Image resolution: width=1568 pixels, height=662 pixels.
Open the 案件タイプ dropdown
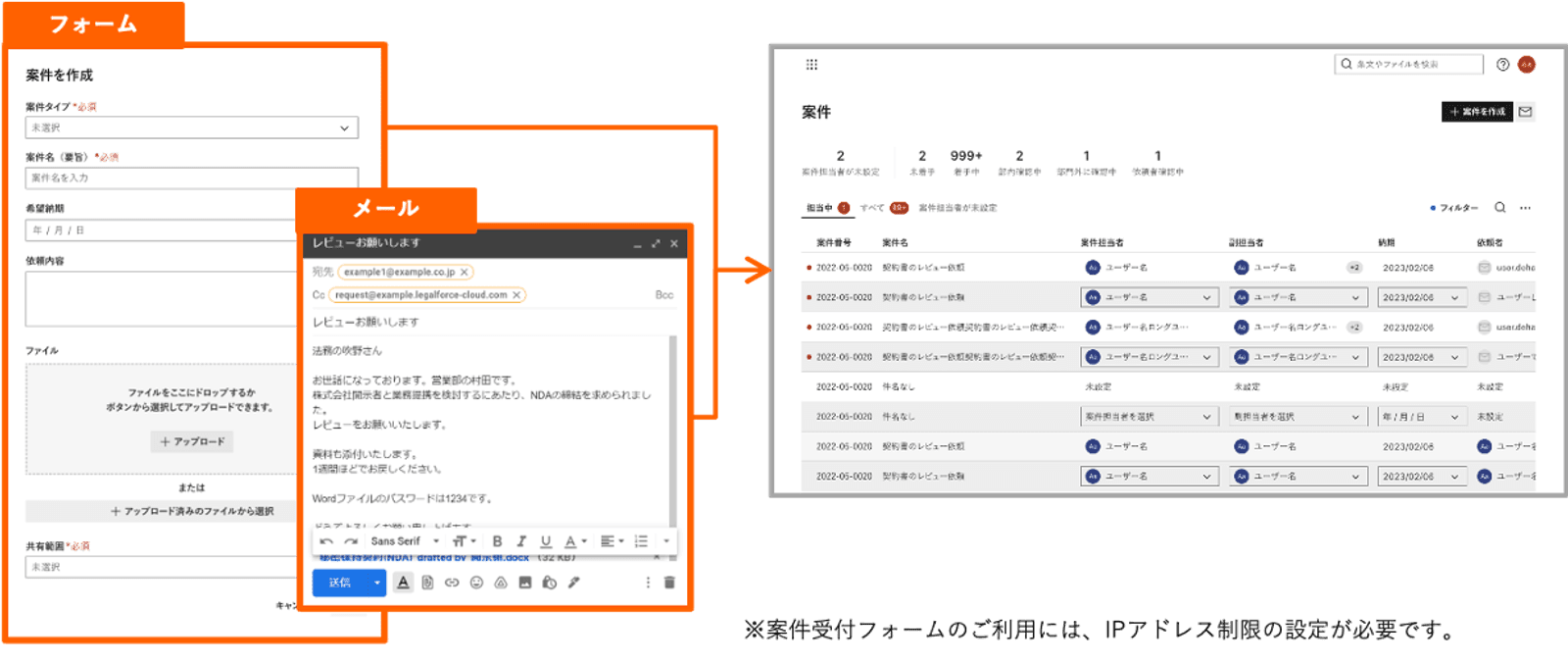(191, 127)
